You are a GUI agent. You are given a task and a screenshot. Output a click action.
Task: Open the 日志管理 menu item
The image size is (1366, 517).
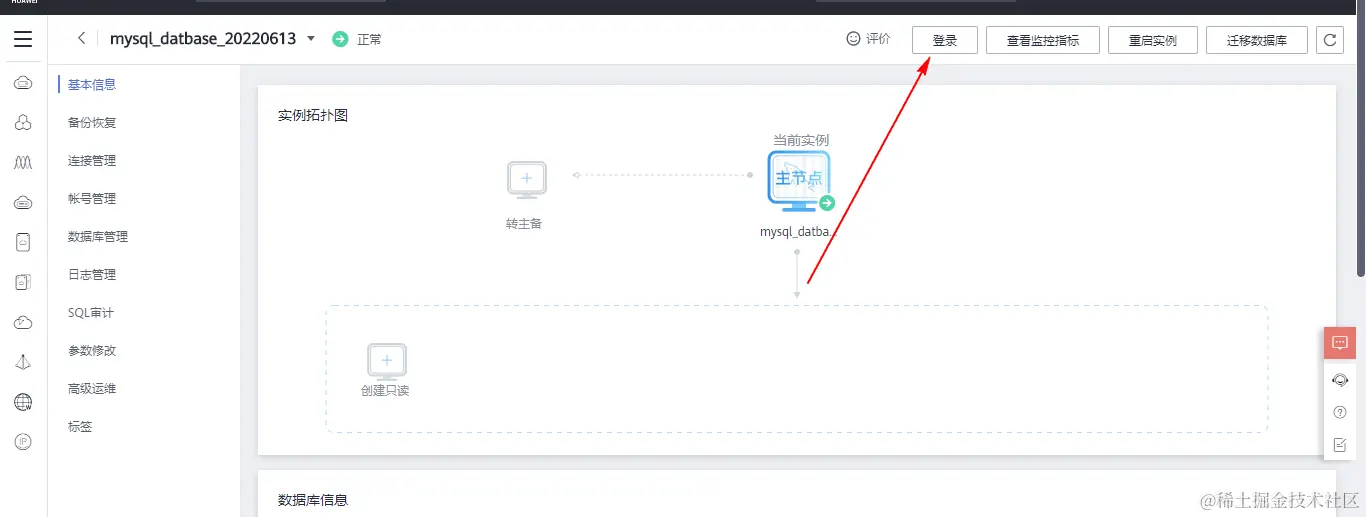tap(92, 275)
